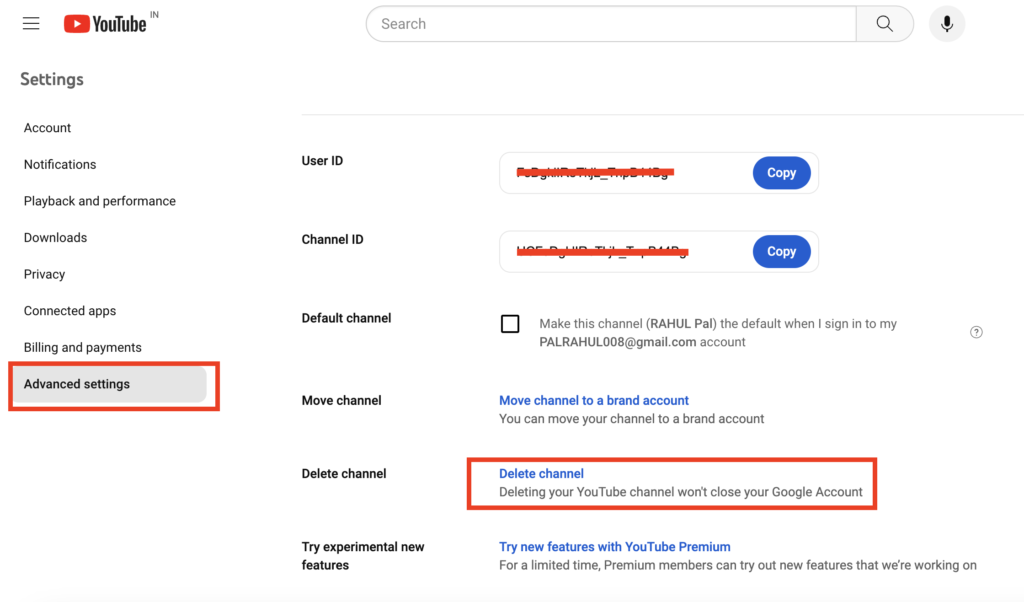Copy the Channel ID
1024x602 pixels.
pos(781,251)
